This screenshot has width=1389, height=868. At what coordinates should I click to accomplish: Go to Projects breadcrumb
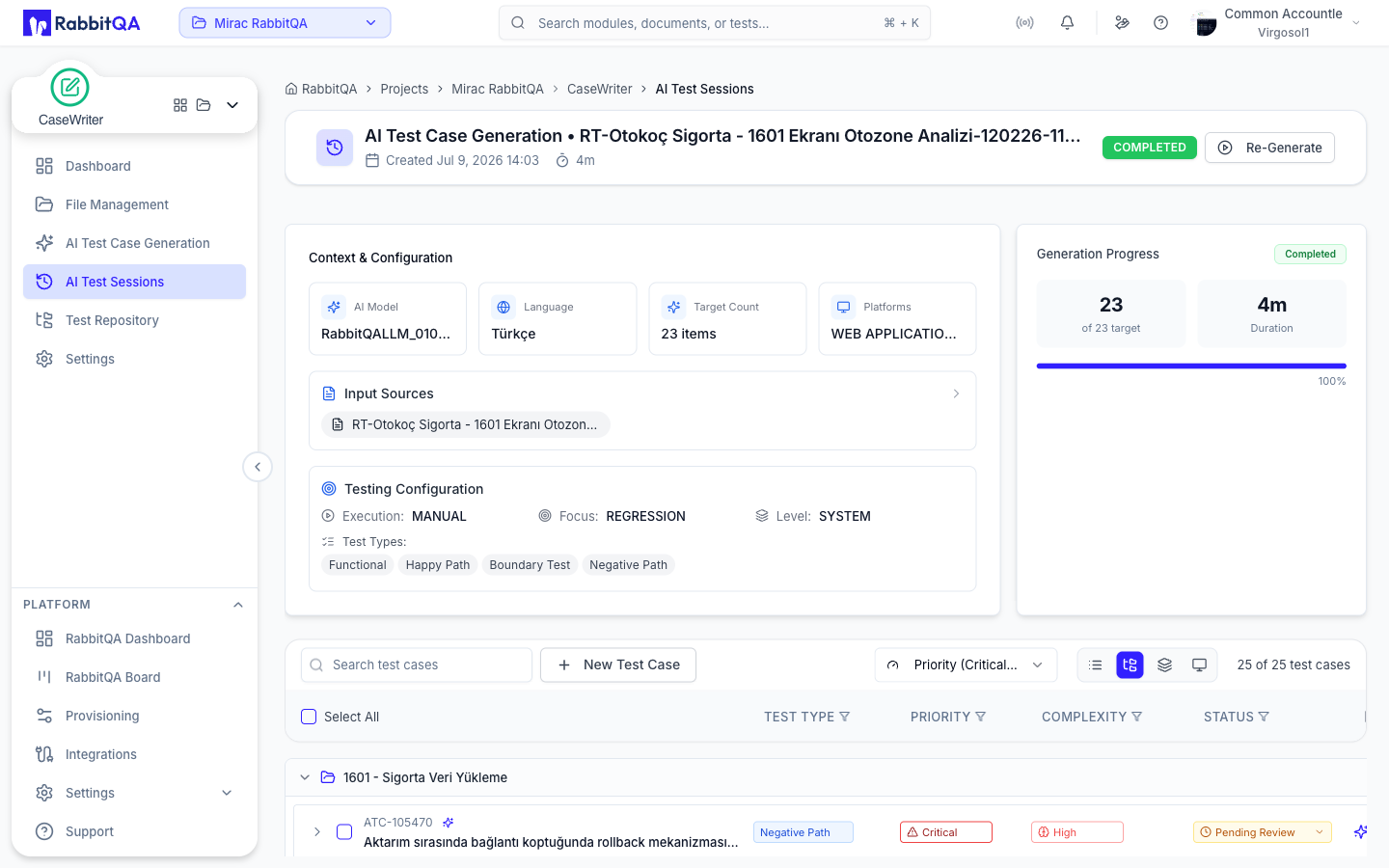pyautogui.click(x=404, y=89)
